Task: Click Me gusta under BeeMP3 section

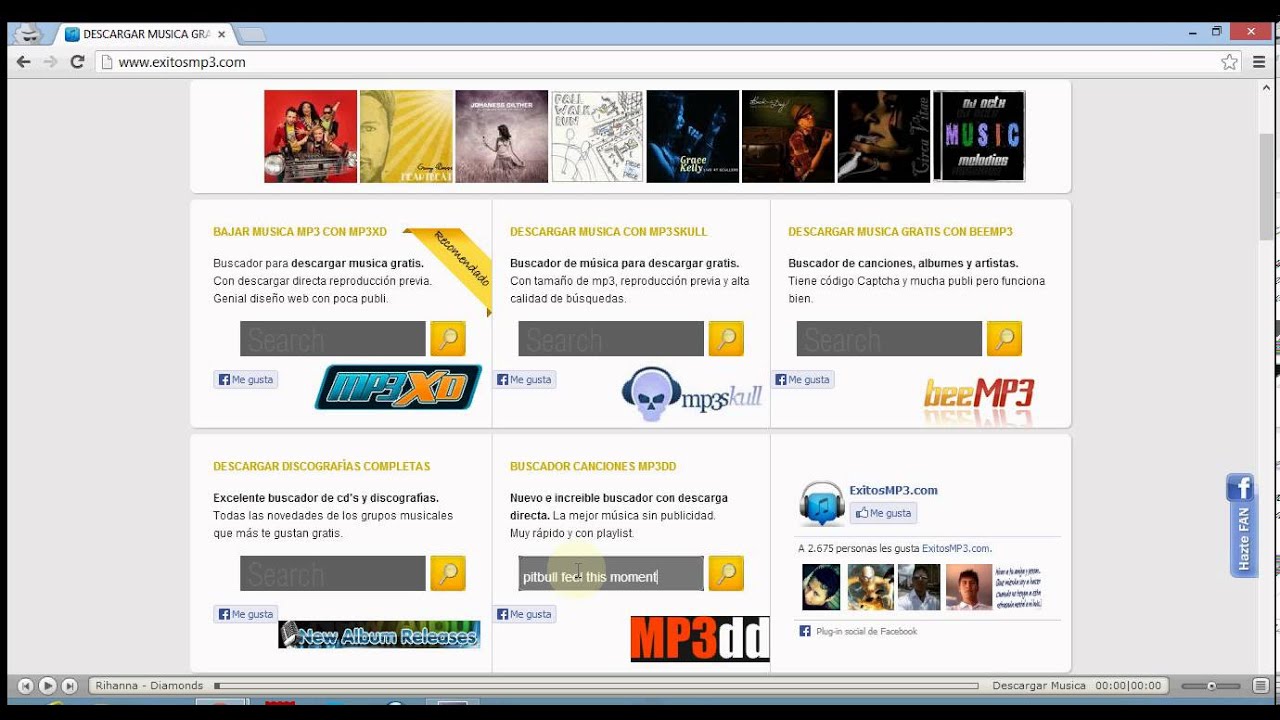Action: point(802,380)
